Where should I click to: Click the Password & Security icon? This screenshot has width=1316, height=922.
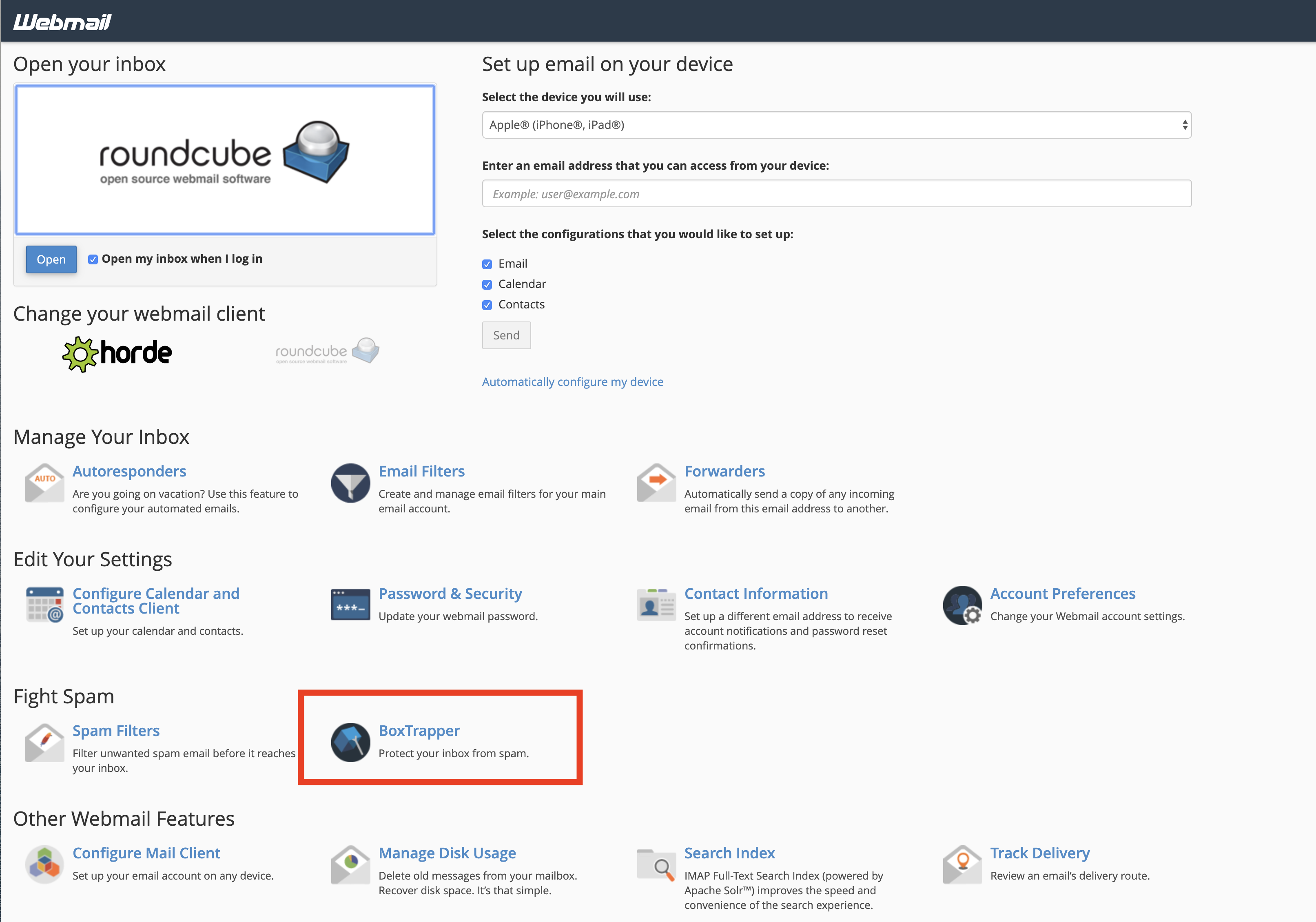(x=350, y=605)
